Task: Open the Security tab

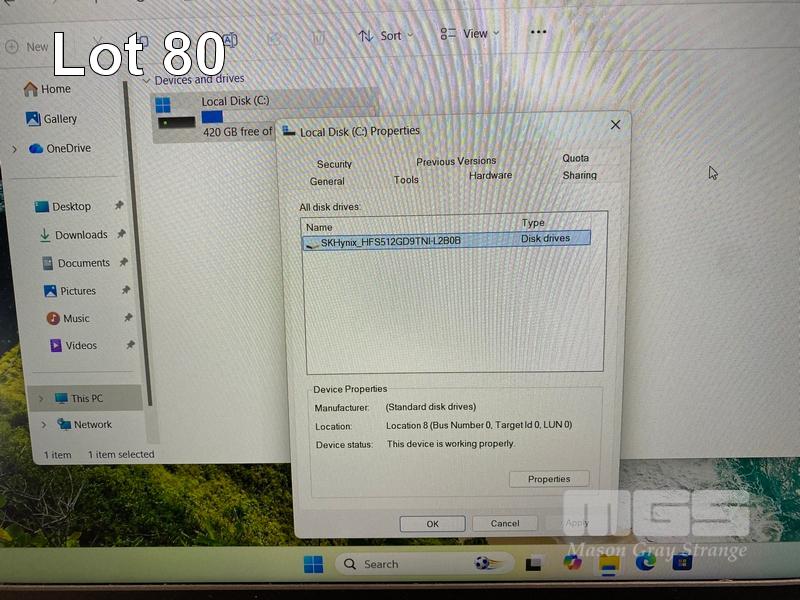Action: pos(334,164)
